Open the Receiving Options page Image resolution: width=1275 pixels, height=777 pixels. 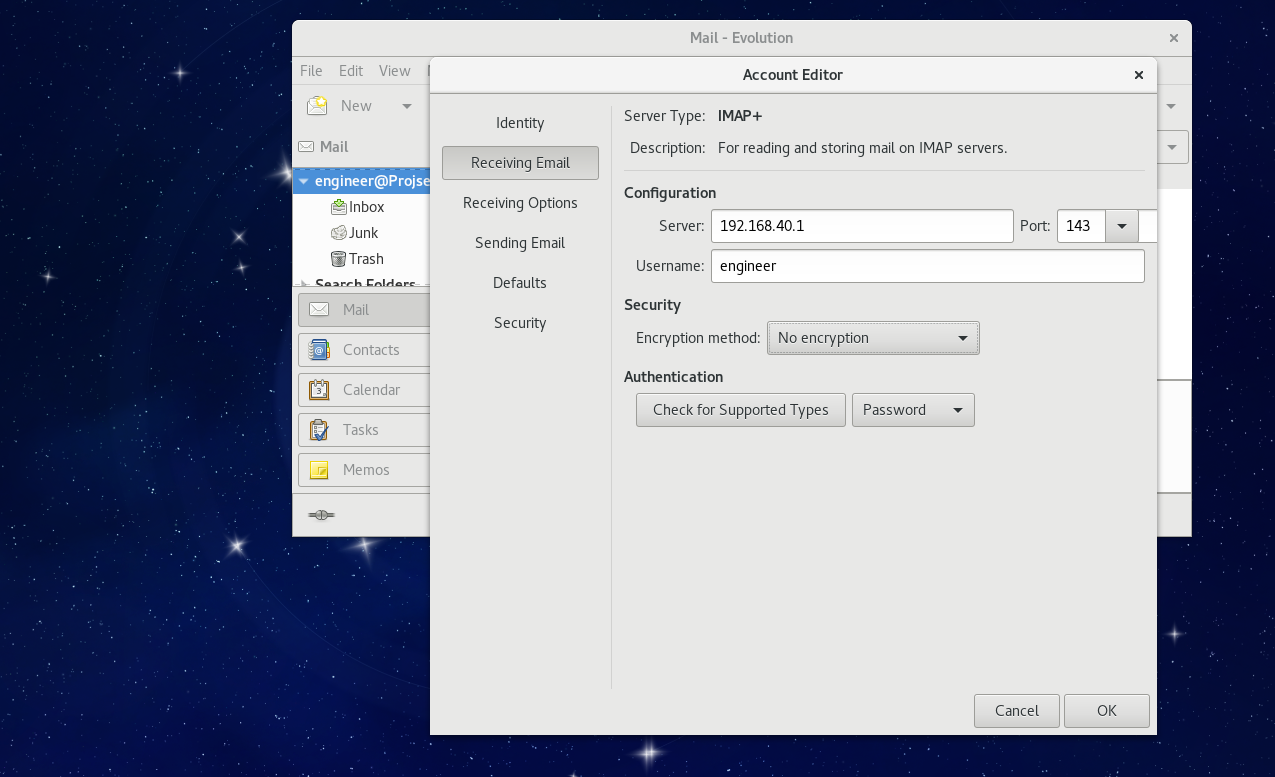click(520, 203)
